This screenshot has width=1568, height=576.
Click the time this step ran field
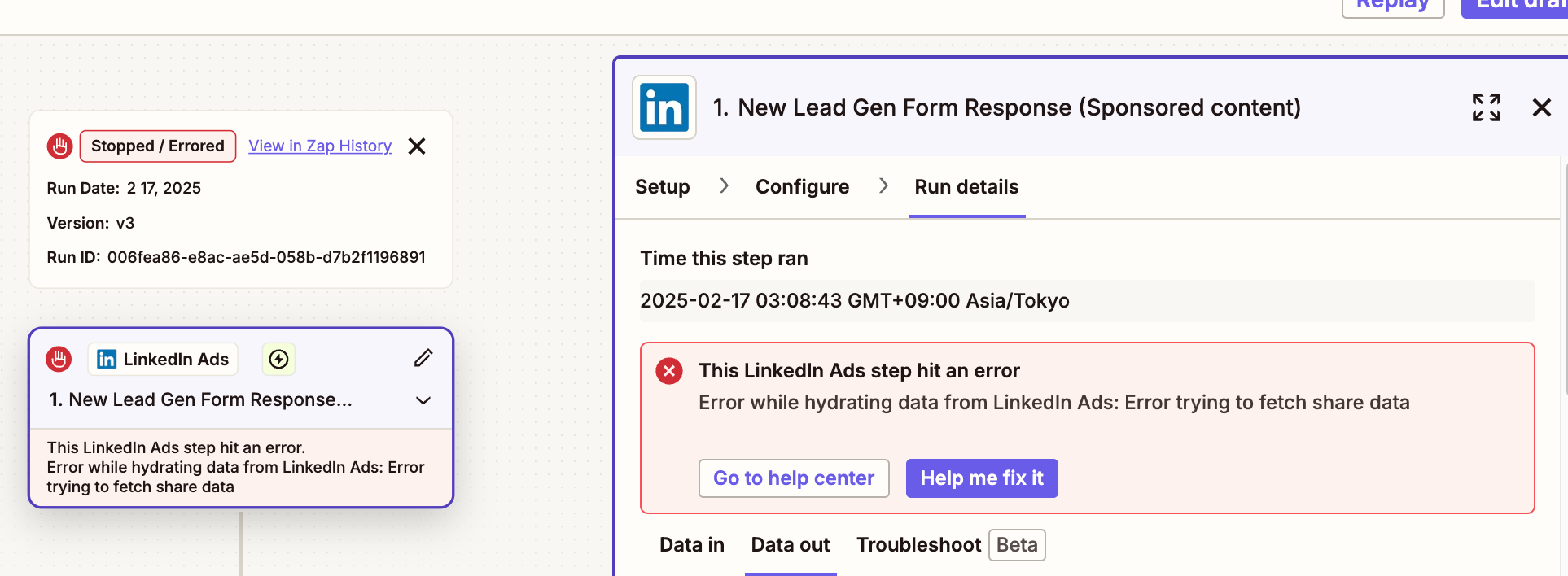tap(1088, 301)
